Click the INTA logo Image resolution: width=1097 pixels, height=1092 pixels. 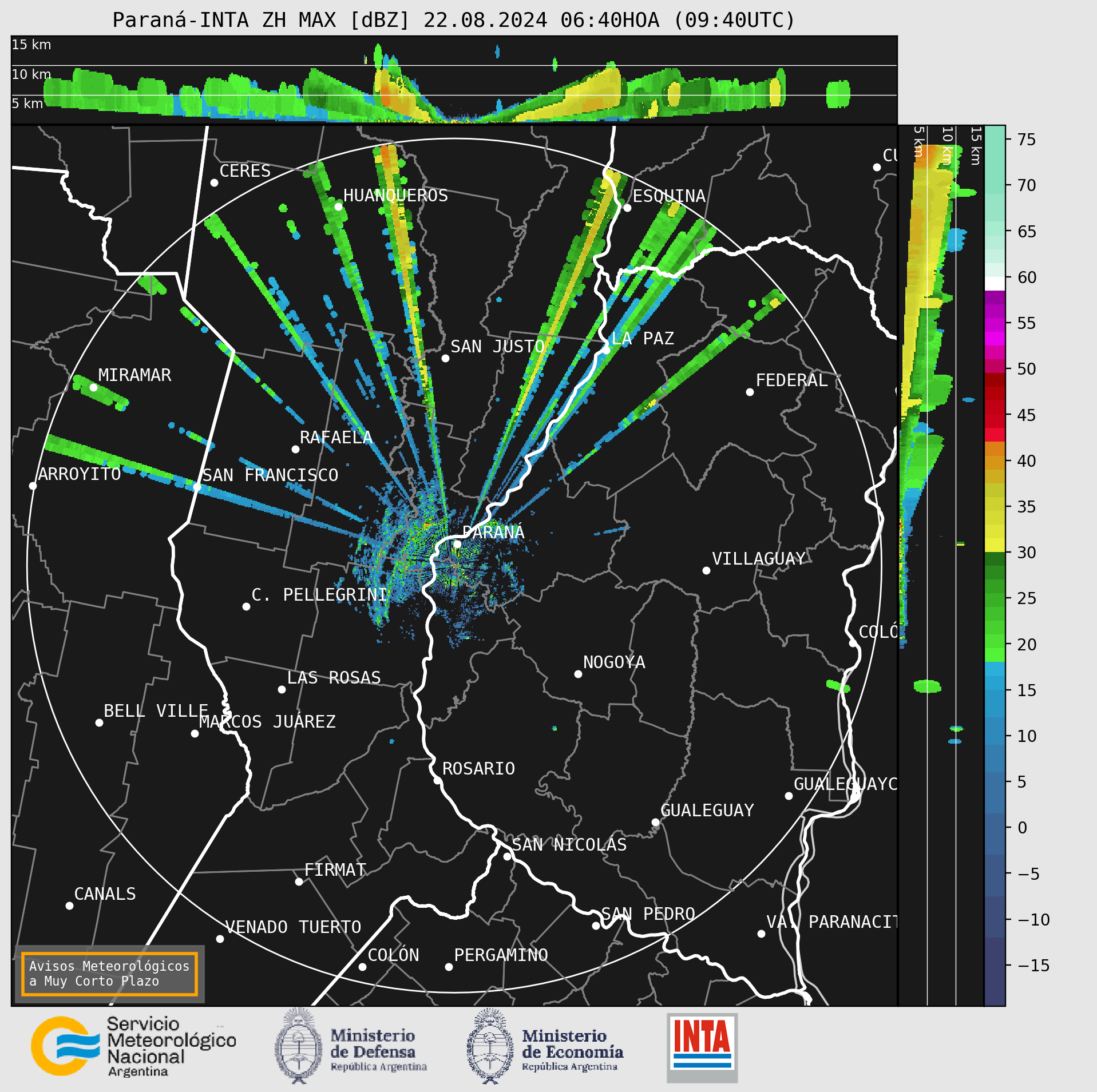click(702, 1048)
